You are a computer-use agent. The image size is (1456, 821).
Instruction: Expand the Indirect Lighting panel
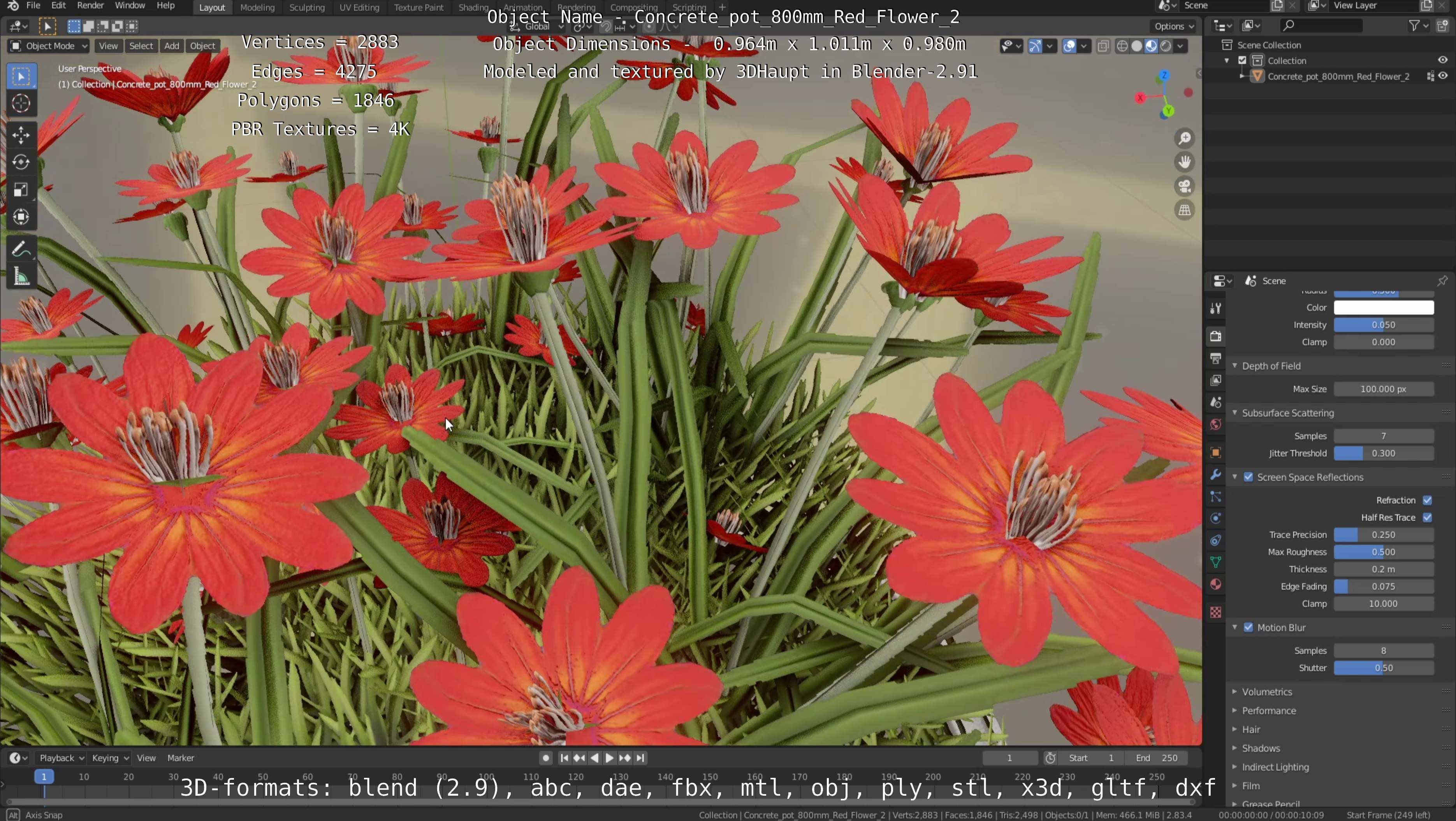tap(1275, 767)
